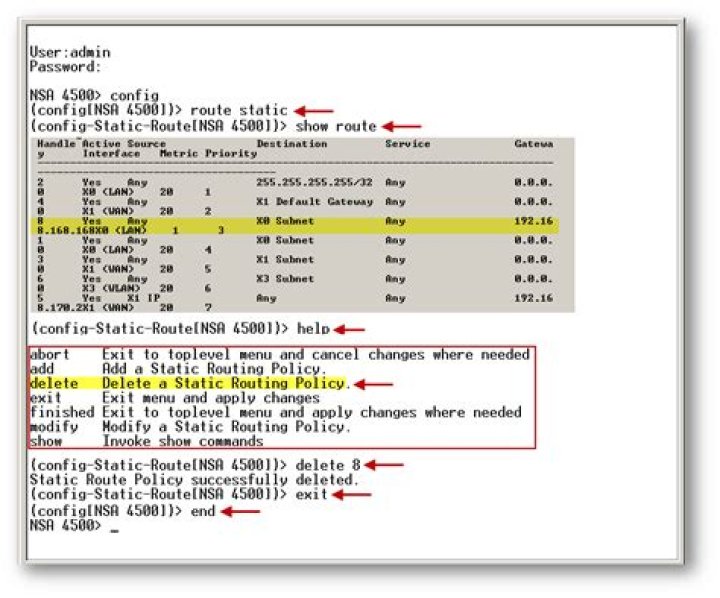Screen dimensions: 720x598
Task: Click the 'delete 8' command text
Action: (x=328, y=465)
